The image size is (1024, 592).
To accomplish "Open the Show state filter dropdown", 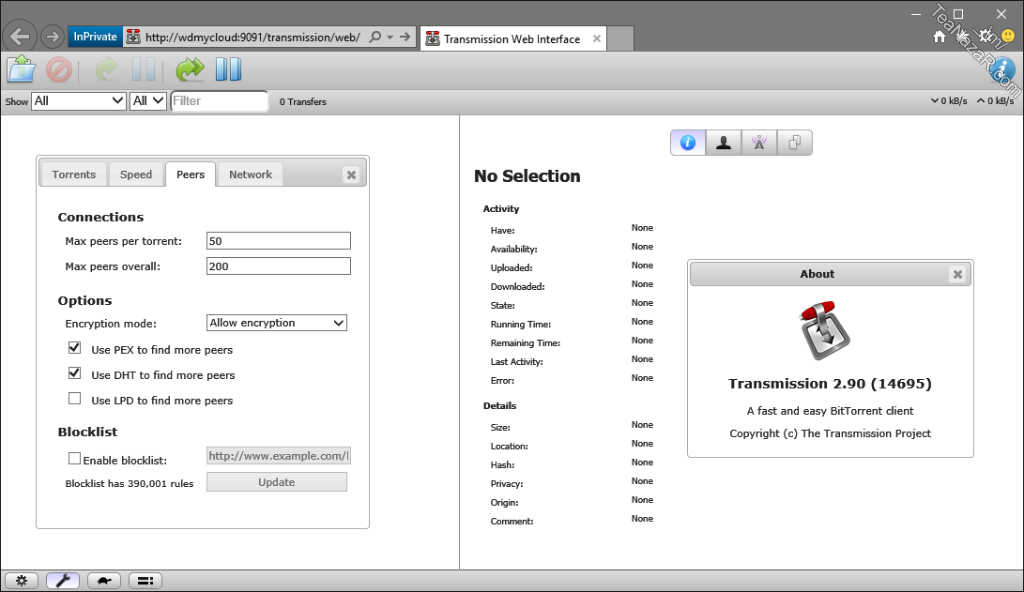I will pos(79,101).
